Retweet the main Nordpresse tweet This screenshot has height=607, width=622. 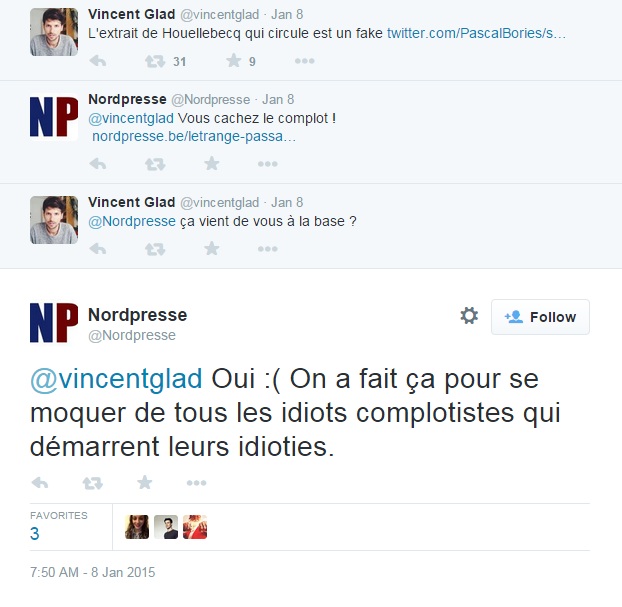point(93,483)
